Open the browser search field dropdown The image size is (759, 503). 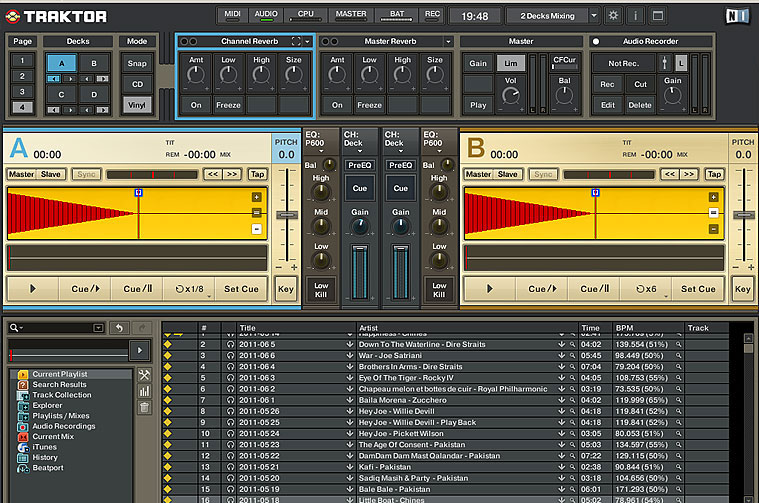coord(98,328)
